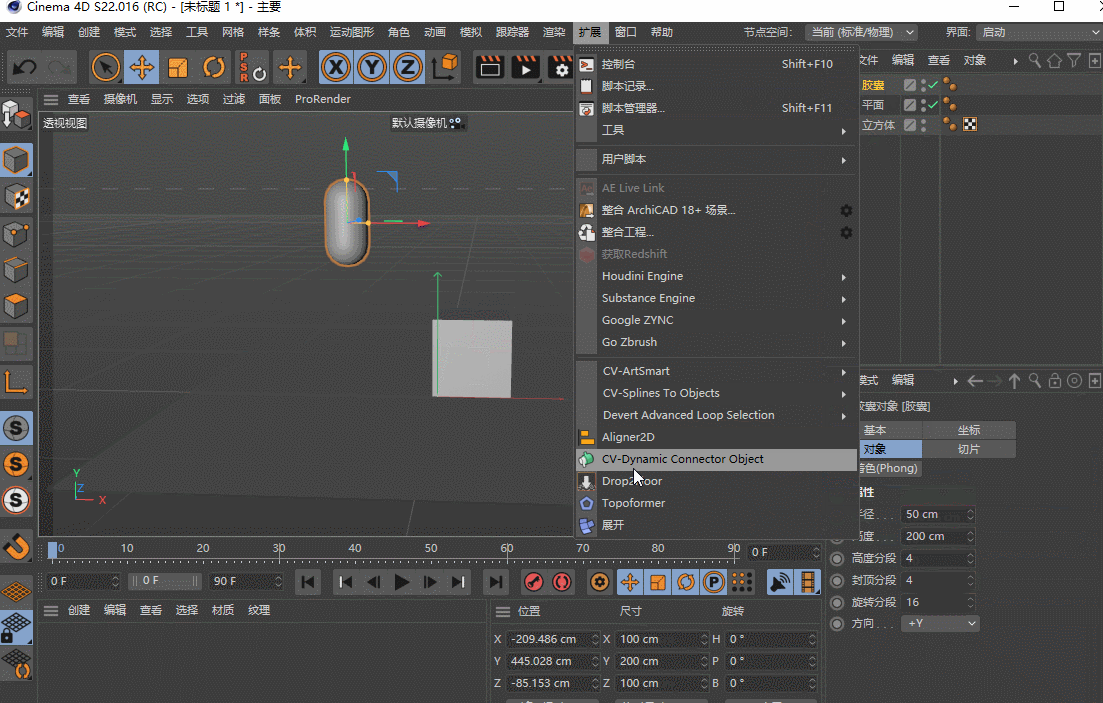Open ProRender viewport menu

pyautogui.click(x=322, y=99)
